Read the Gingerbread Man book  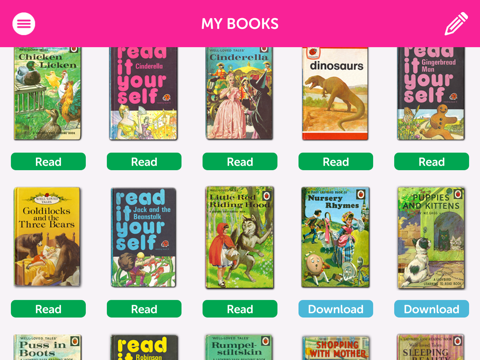click(432, 162)
